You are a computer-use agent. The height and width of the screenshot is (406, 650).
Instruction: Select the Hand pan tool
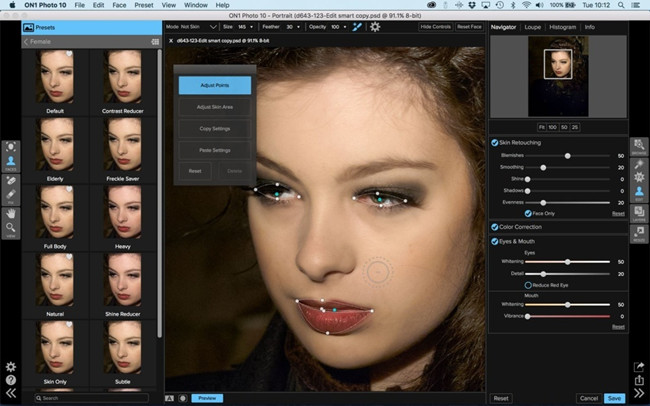click(11, 212)
